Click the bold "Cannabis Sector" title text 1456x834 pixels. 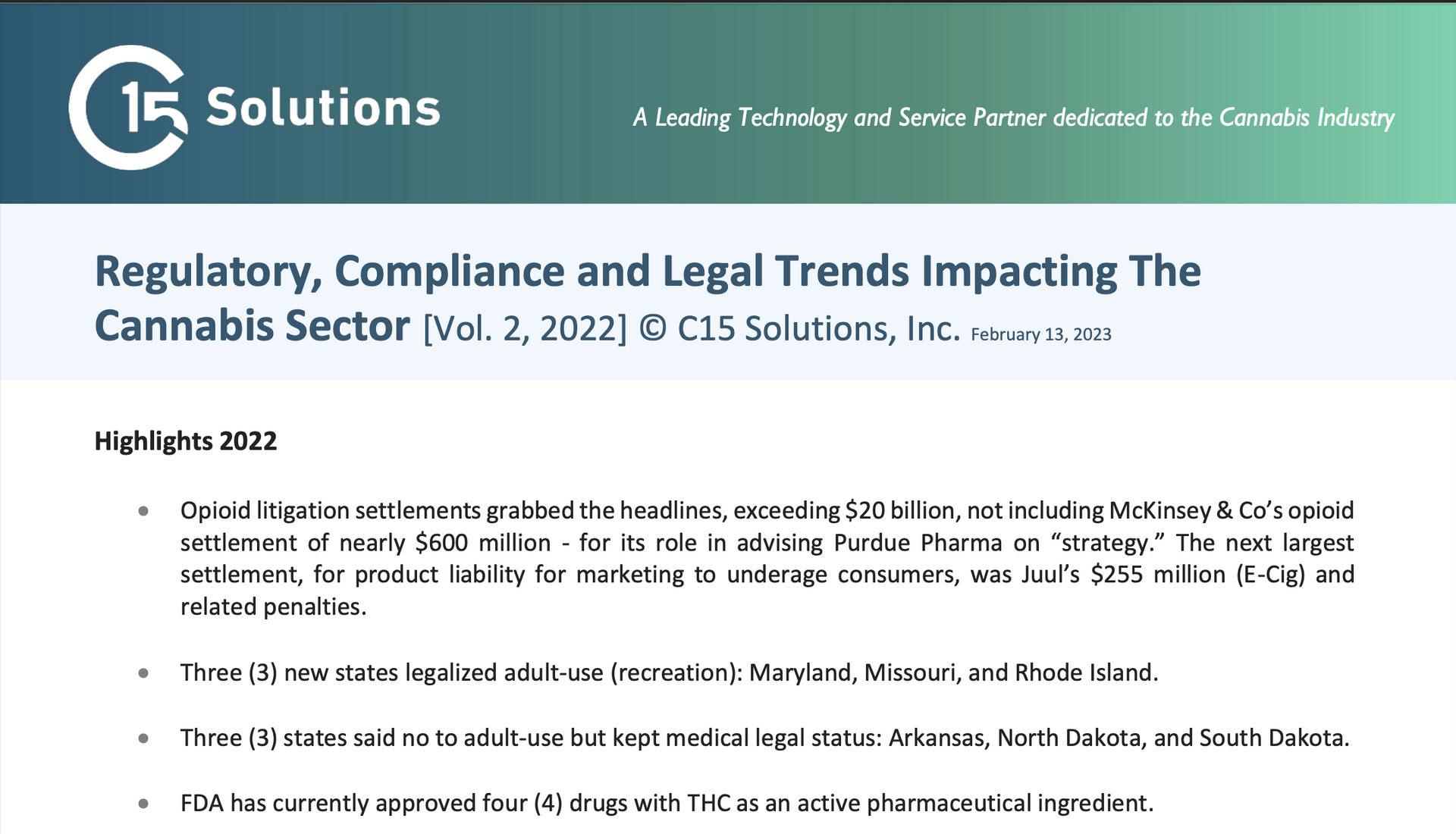(252, 327)
